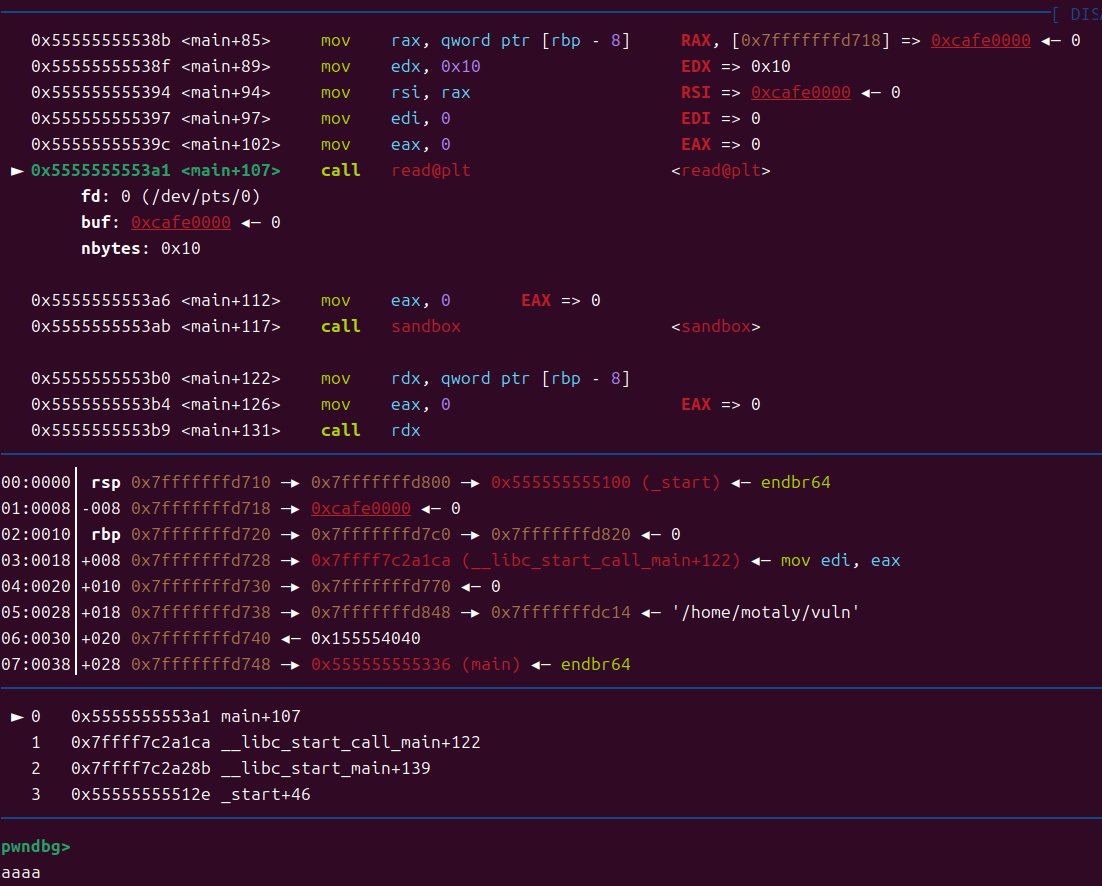Screen dimensions: 1102x886
Task: Click the arrow marker beside backtrace frame 0
Action: [x=16, y=717]
